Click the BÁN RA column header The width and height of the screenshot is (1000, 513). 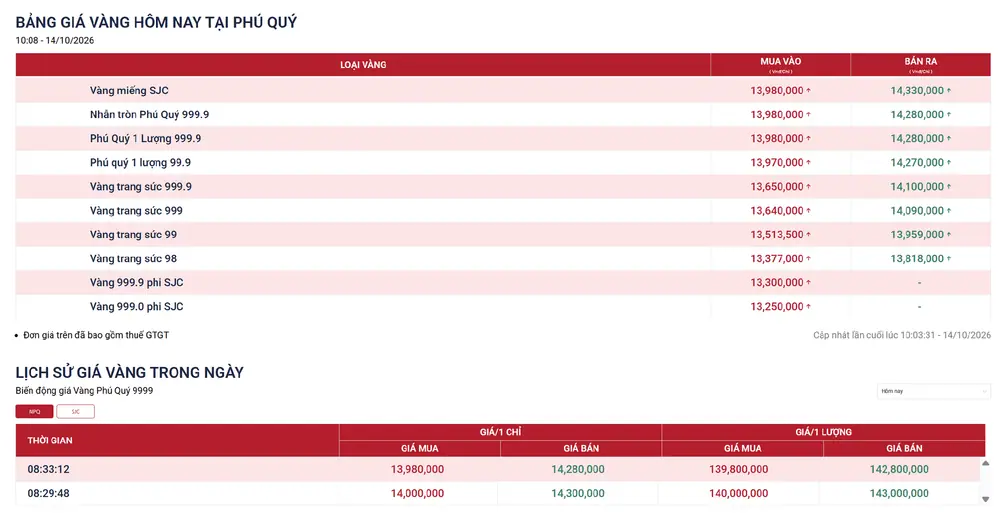920,64
